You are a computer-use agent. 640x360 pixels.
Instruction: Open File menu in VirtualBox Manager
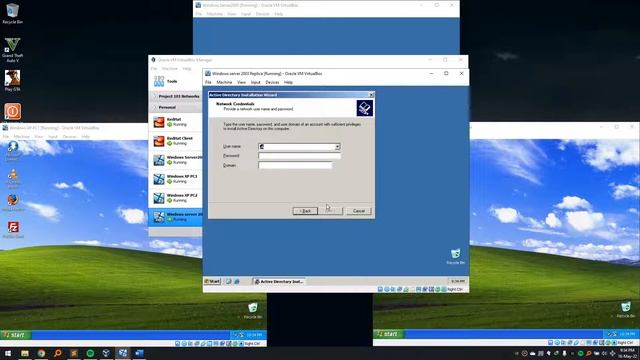click(x=154, y=69)
